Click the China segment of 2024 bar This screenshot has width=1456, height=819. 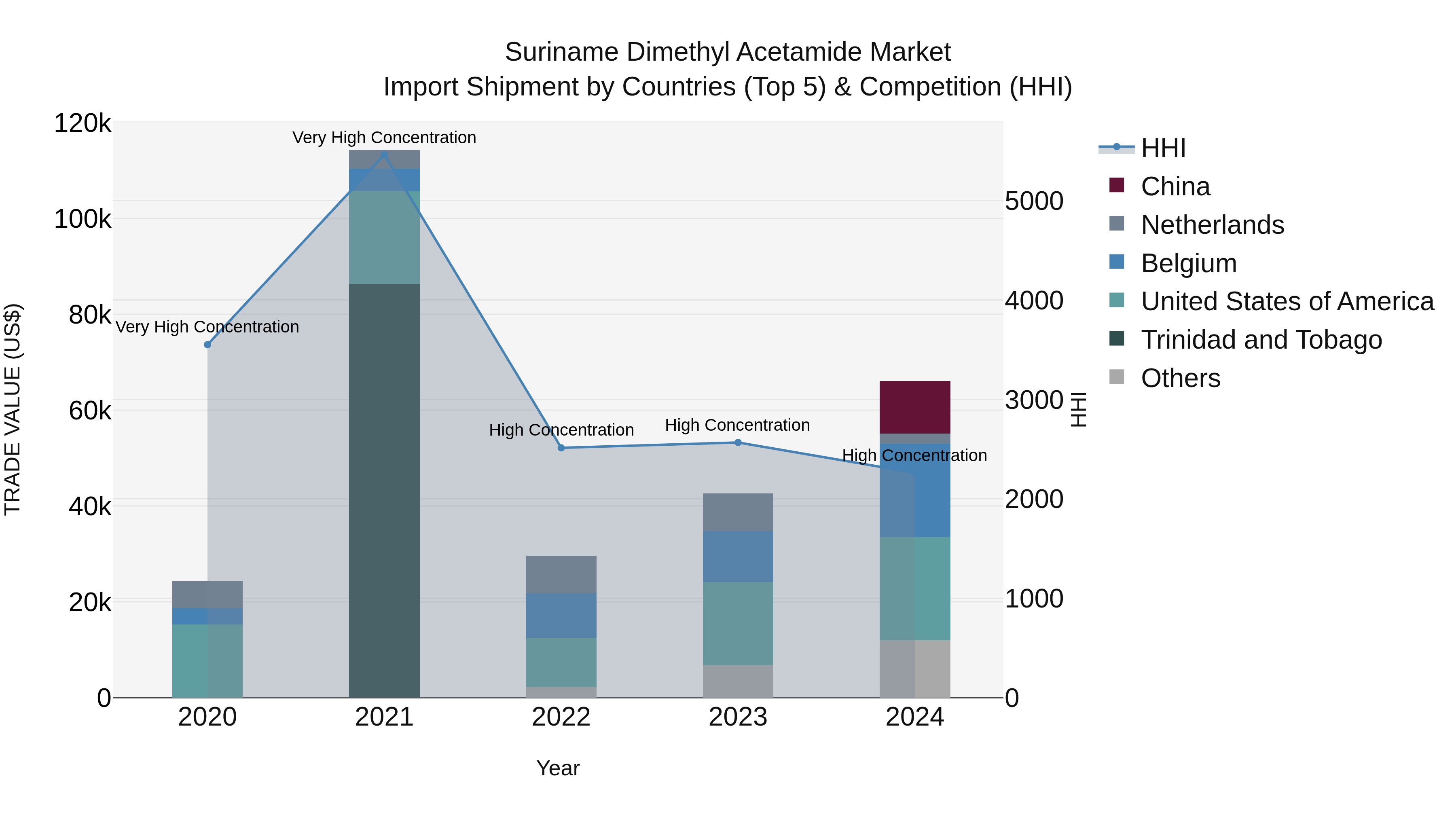click(915, 407)
